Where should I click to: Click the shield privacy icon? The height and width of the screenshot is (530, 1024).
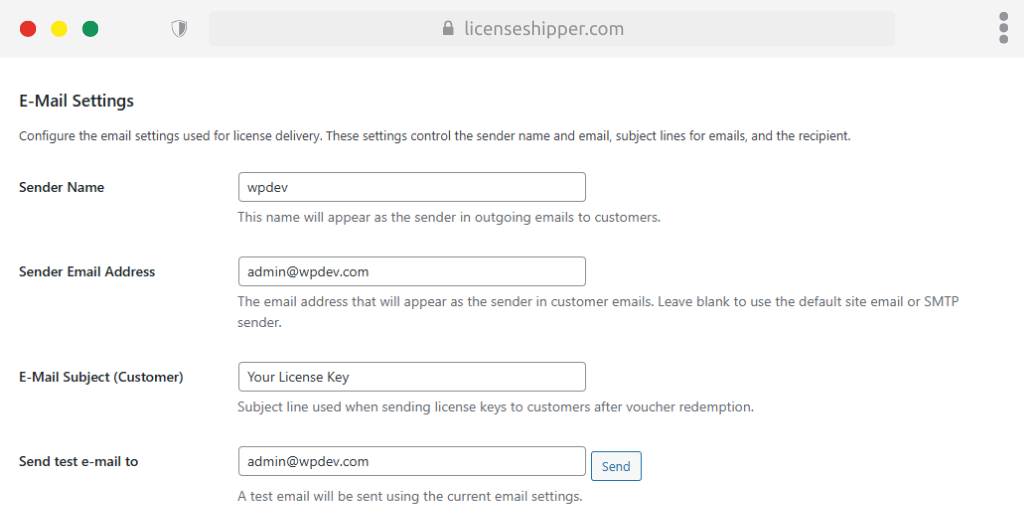[180, 29]
